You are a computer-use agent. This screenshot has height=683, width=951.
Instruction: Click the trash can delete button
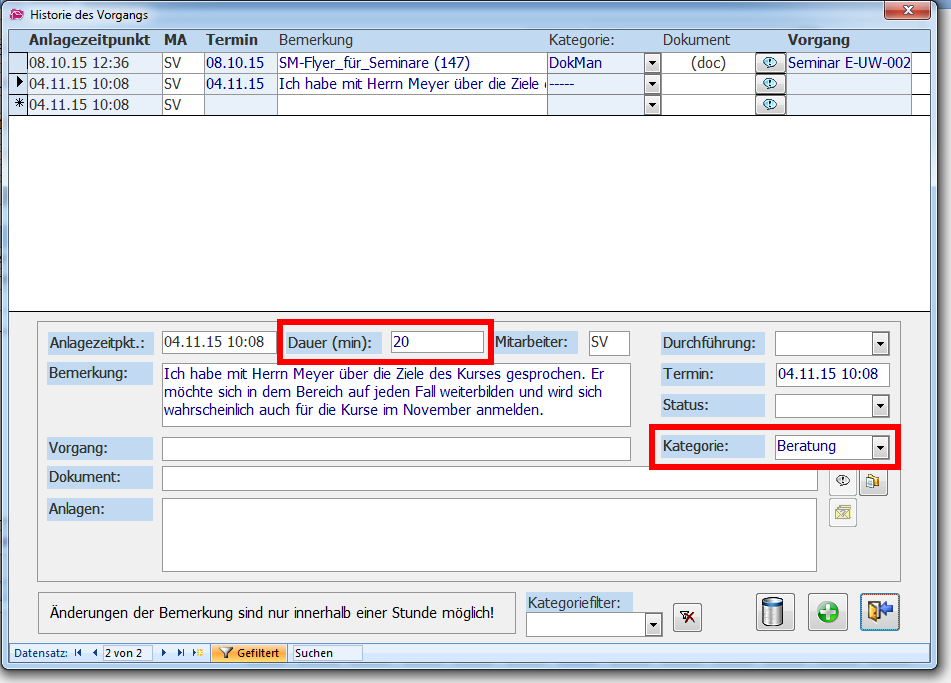771,612
